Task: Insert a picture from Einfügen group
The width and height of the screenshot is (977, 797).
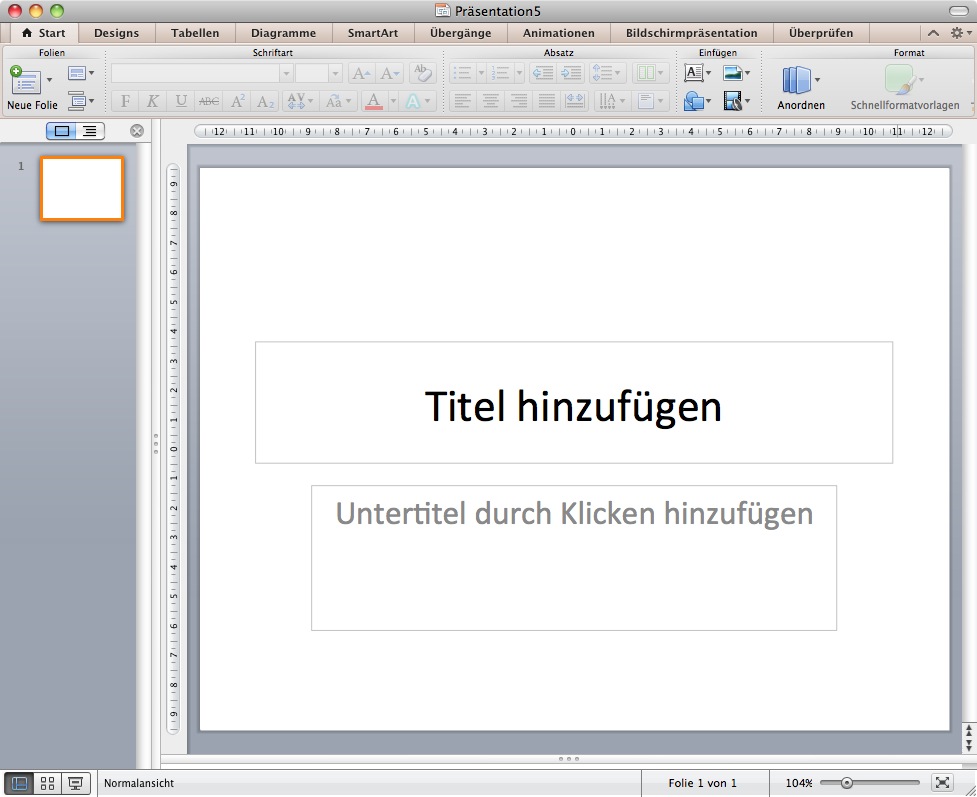Action: [733, 73]
